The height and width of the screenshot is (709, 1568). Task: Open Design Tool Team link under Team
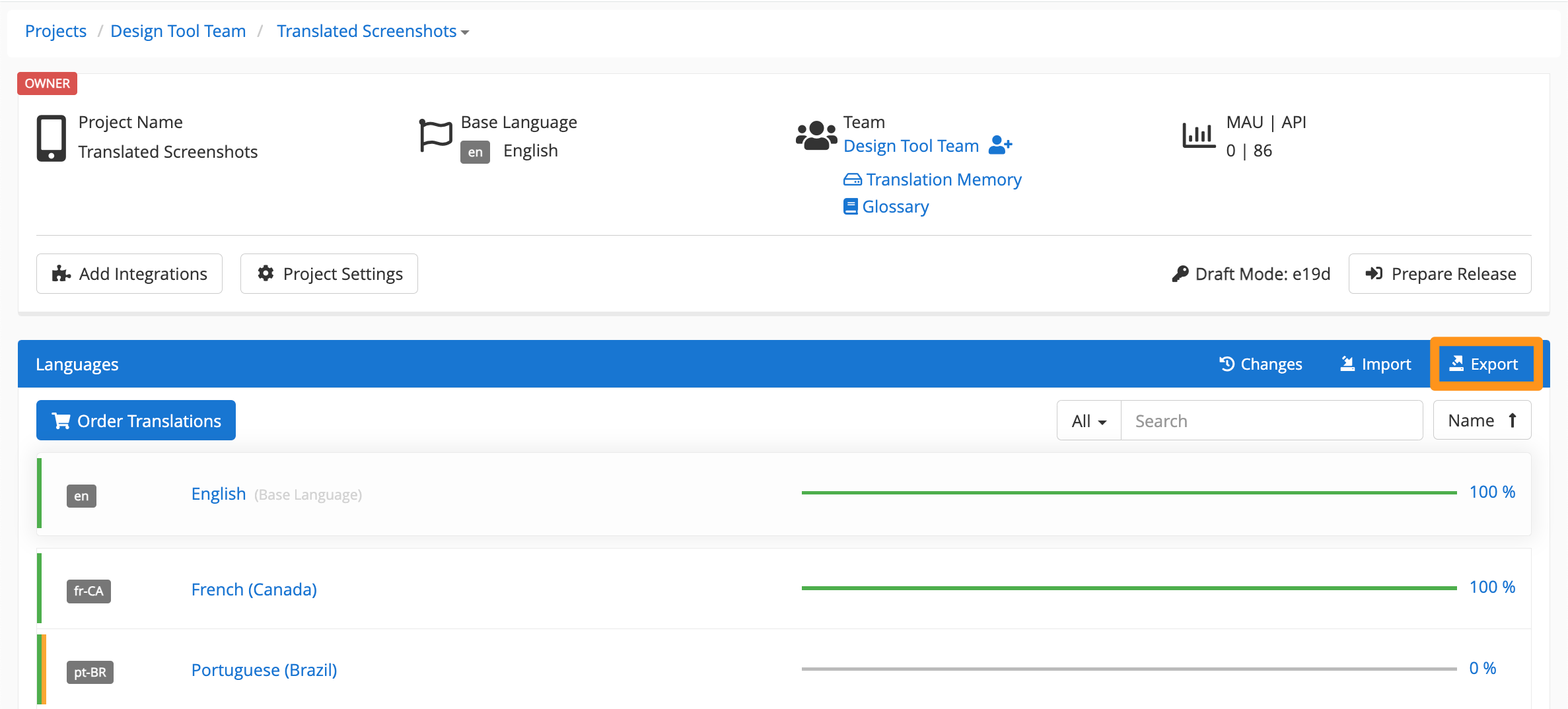coord(911,146)
